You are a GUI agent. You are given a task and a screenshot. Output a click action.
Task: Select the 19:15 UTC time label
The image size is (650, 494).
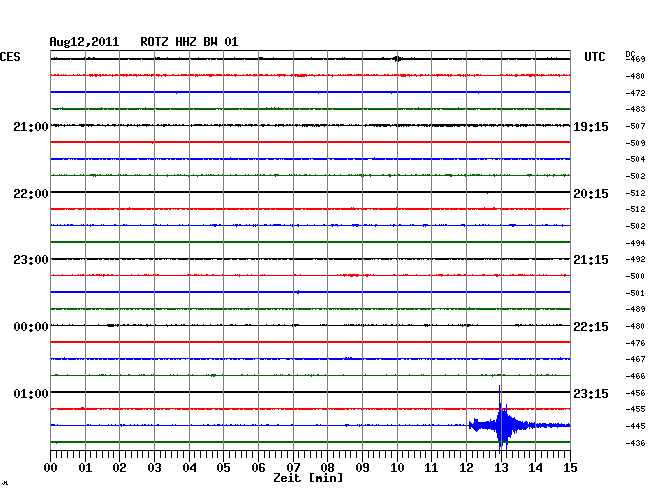(591, 127)
